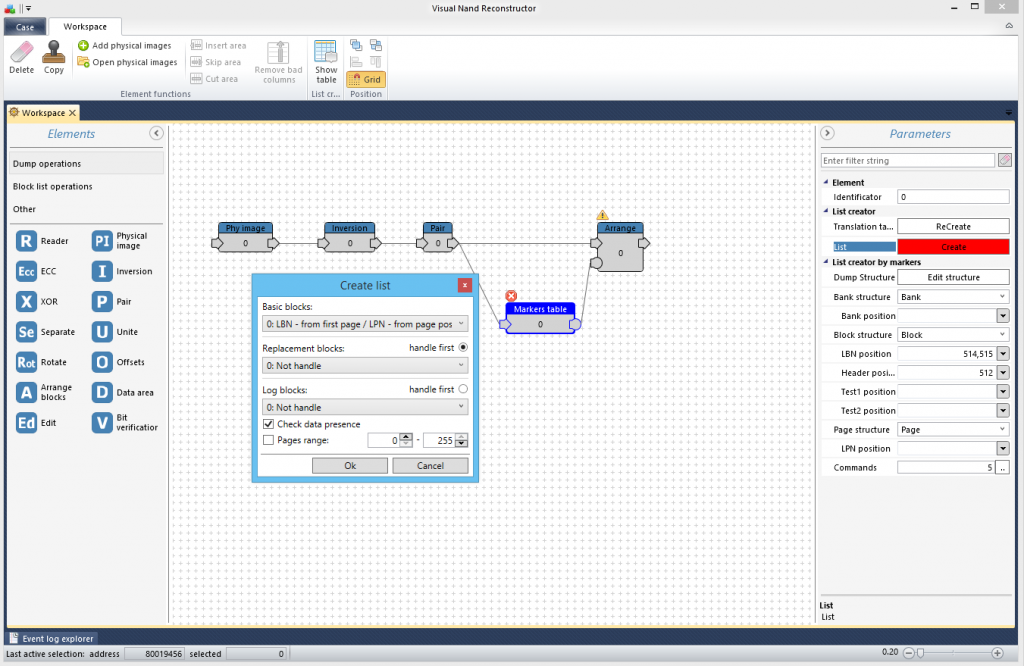Select the Arrange blocks element icon

pyautogui.click(x=26, y=392)
